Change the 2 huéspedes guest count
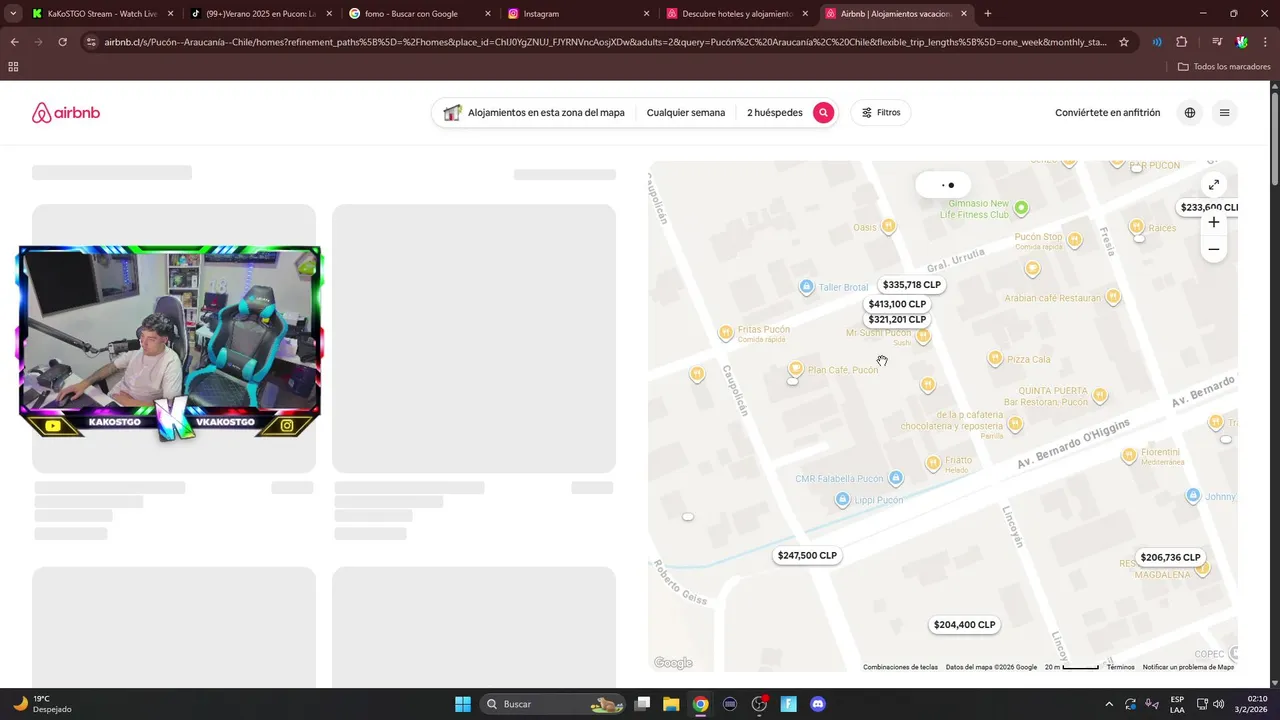1280x720 pixels. pos(775,113)
